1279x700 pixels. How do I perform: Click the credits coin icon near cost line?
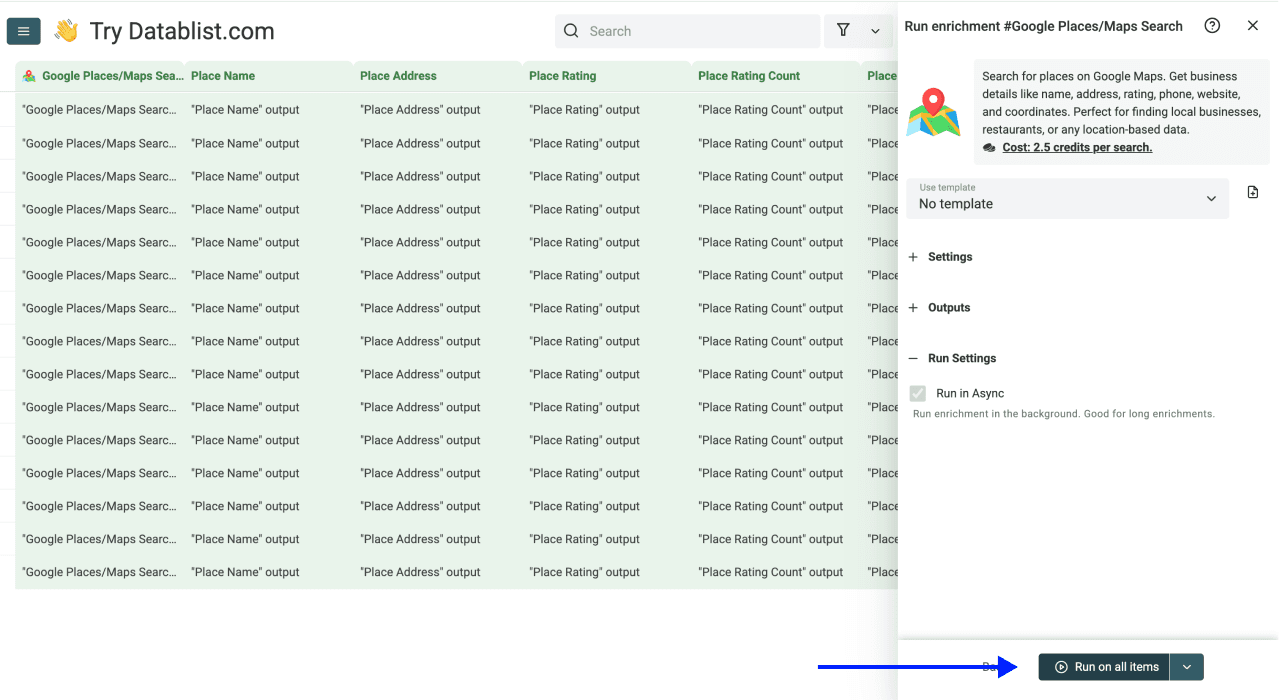989,147
